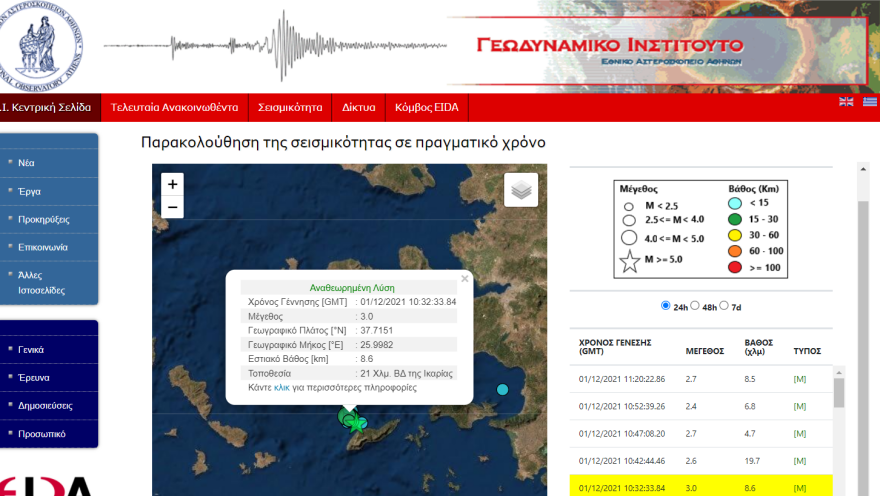The width and height of the screenshot is (880, 496).
Task: Click the ΜΕΓΕΘΟΣ column header
Action: pyautogui.click(x=704, y=351)
